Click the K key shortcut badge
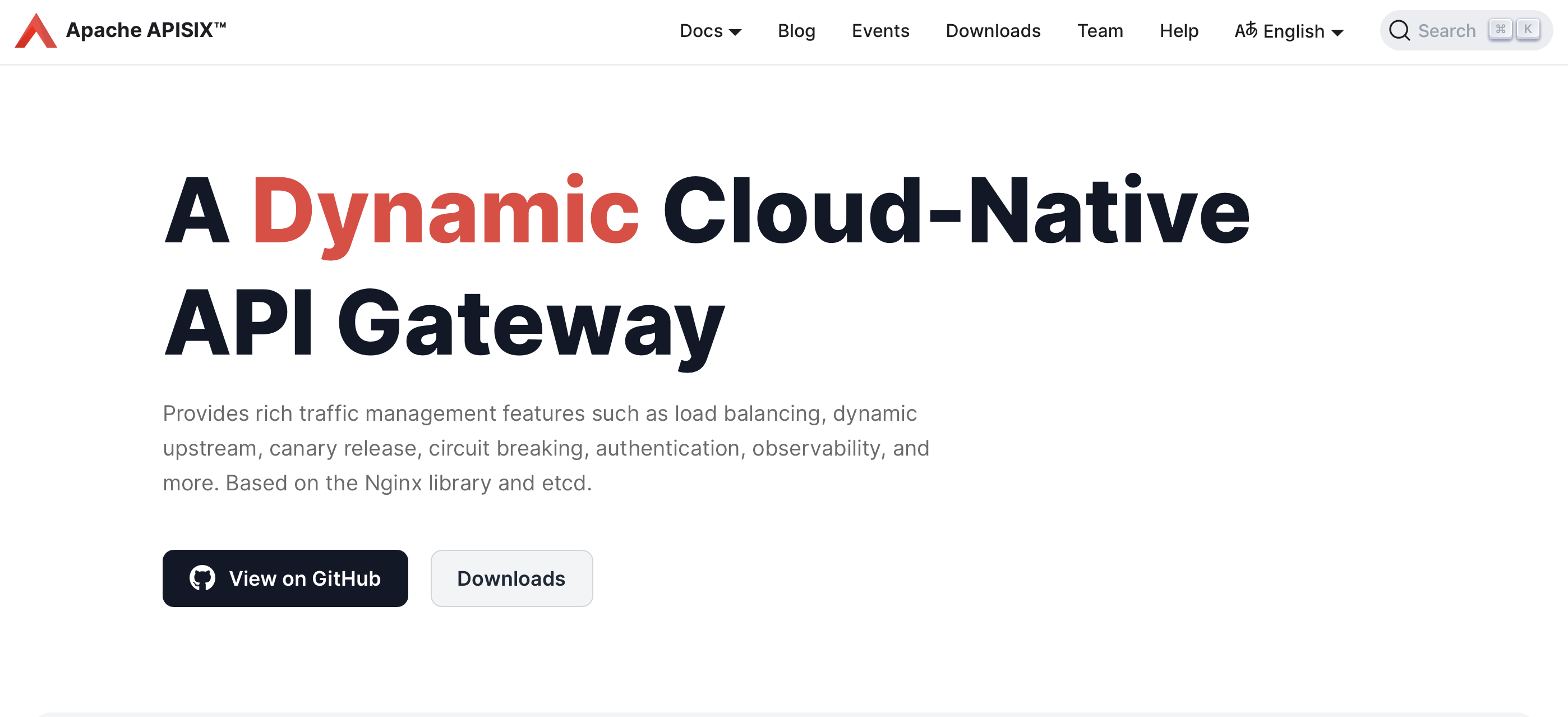This screenshot has width=1568, height=717. 1527,29
